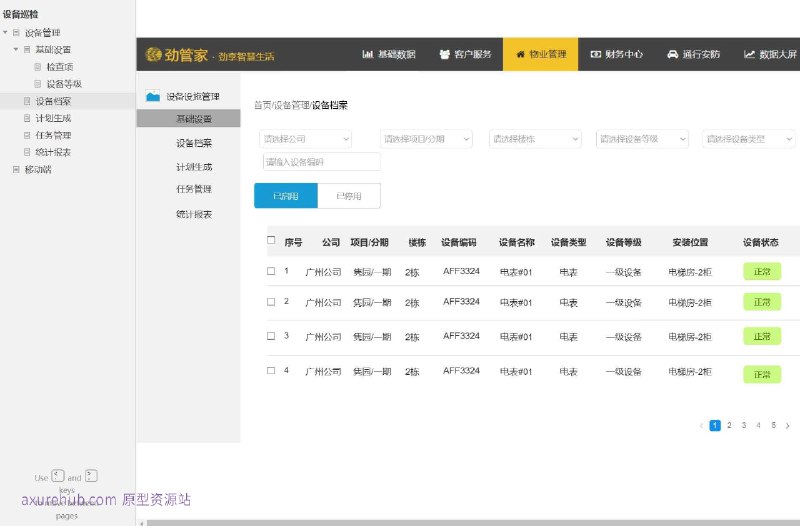
Task: Open the 请选择项目/分期 dropdown
Action: (426, 139)
